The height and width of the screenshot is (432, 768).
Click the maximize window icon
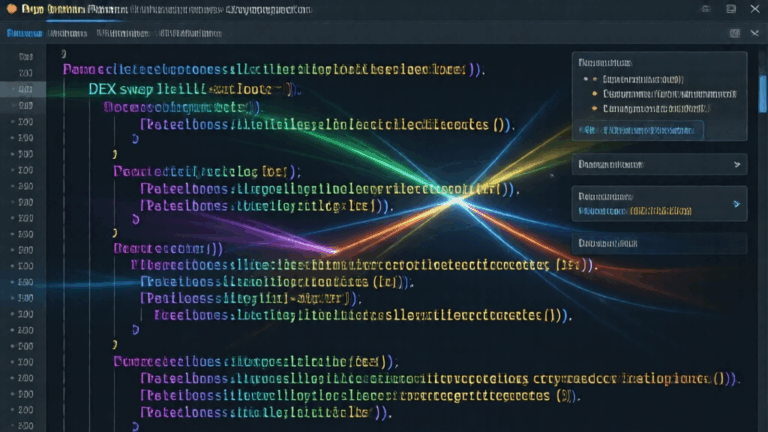[x=731, y=8]
